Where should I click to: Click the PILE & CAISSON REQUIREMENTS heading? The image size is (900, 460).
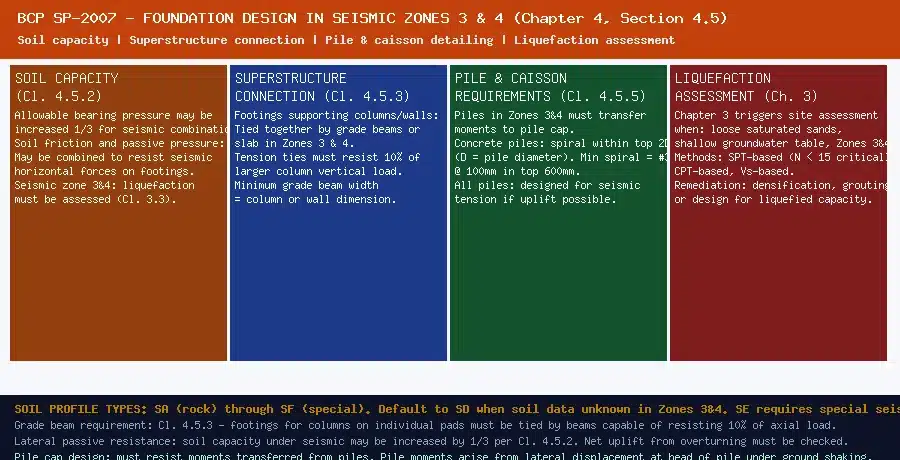coord(550,87)
